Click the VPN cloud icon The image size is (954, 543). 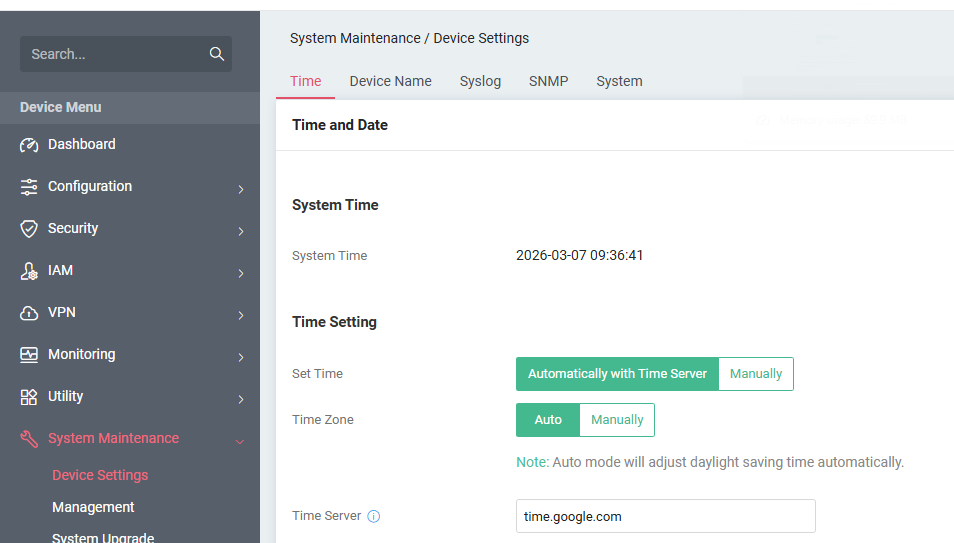[x=29, y=313]
